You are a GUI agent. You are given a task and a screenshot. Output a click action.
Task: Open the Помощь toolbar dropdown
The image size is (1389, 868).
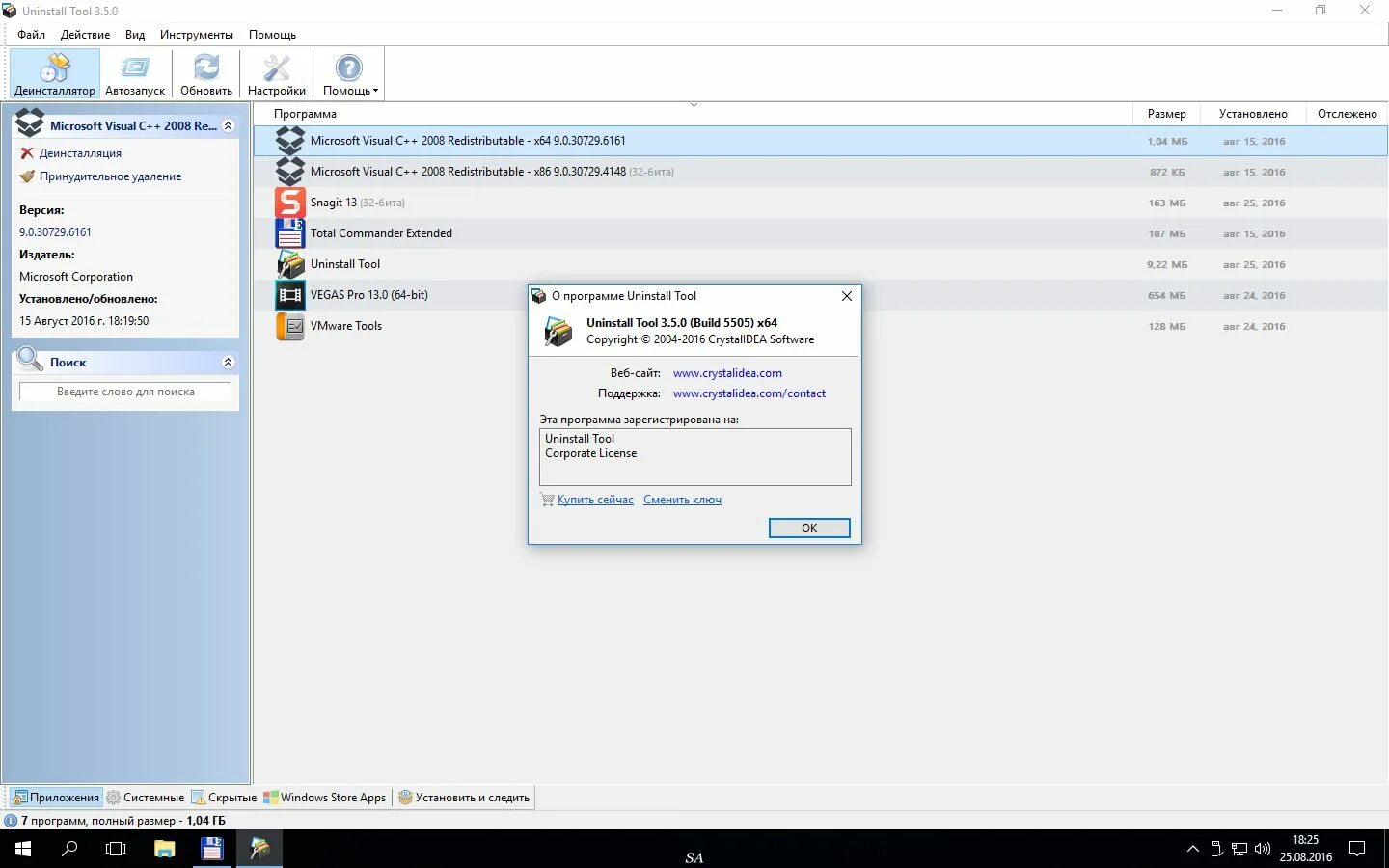point(349,74)
